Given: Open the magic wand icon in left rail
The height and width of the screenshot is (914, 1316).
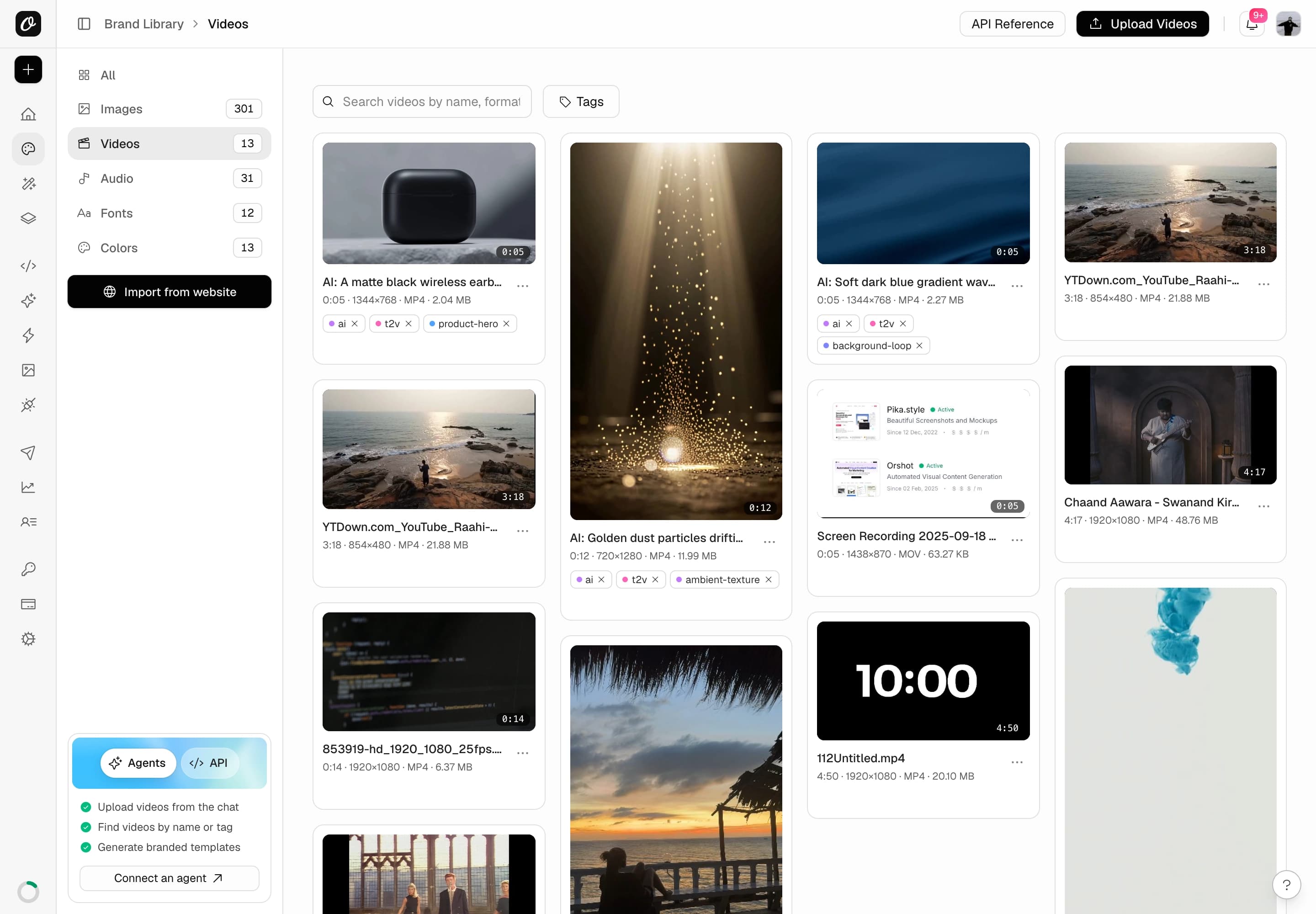Looking at the screenshot, I should pyautogui.click(x=28, y=183).
